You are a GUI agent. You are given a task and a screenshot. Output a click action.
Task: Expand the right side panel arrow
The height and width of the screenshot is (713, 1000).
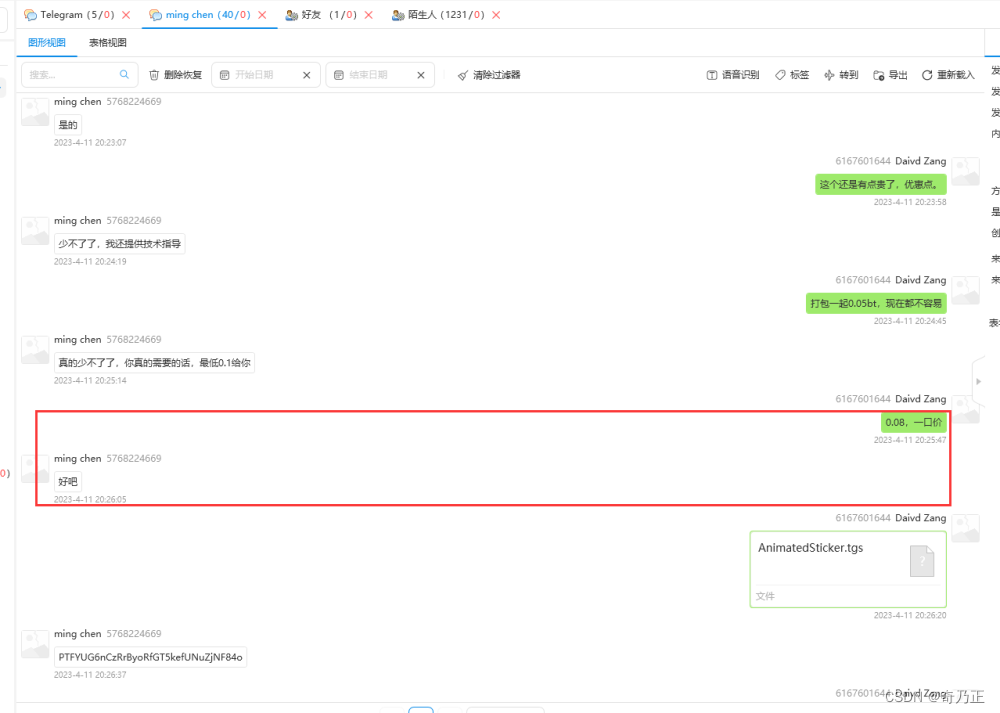click(978, 381)
